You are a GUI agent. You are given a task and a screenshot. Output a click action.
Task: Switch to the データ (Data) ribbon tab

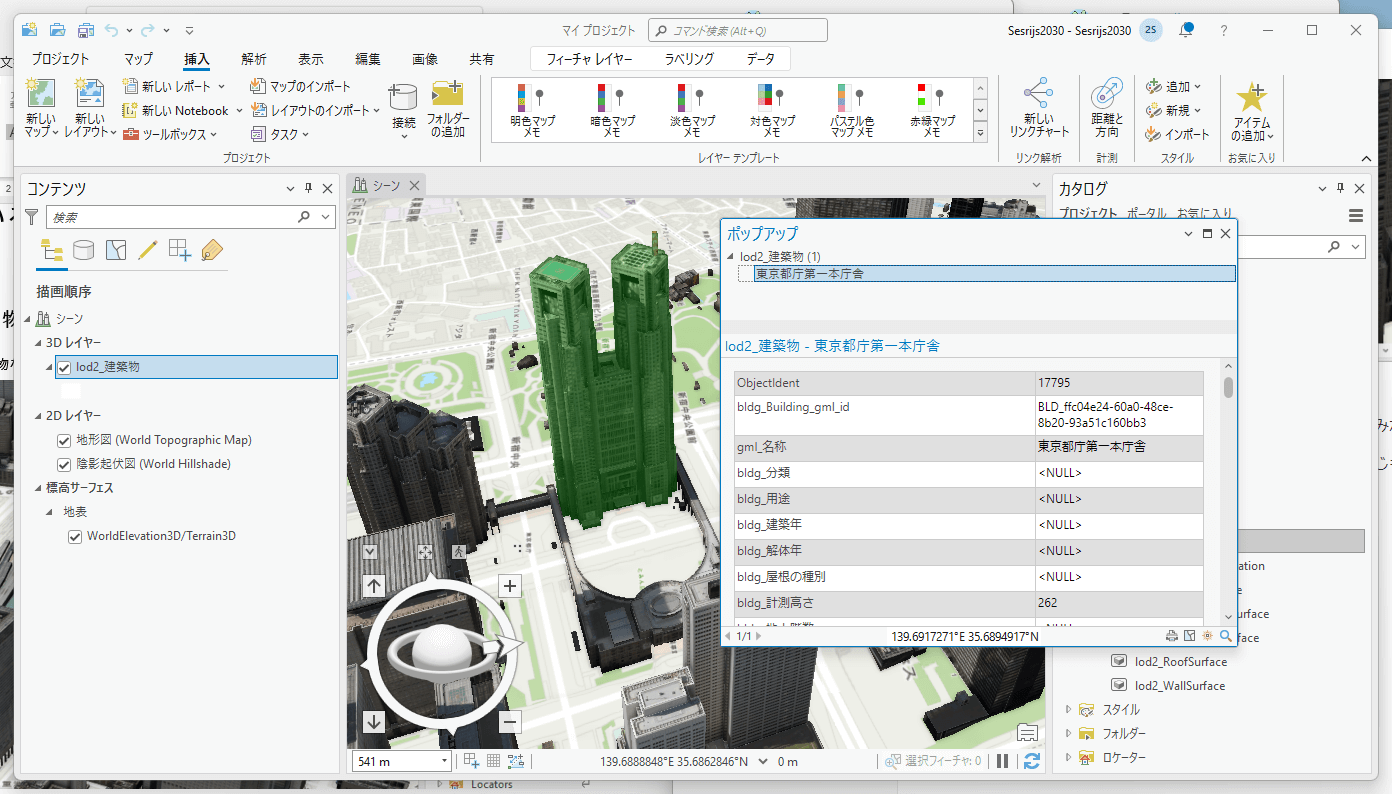pyautogui.click(x=760, y=59)
